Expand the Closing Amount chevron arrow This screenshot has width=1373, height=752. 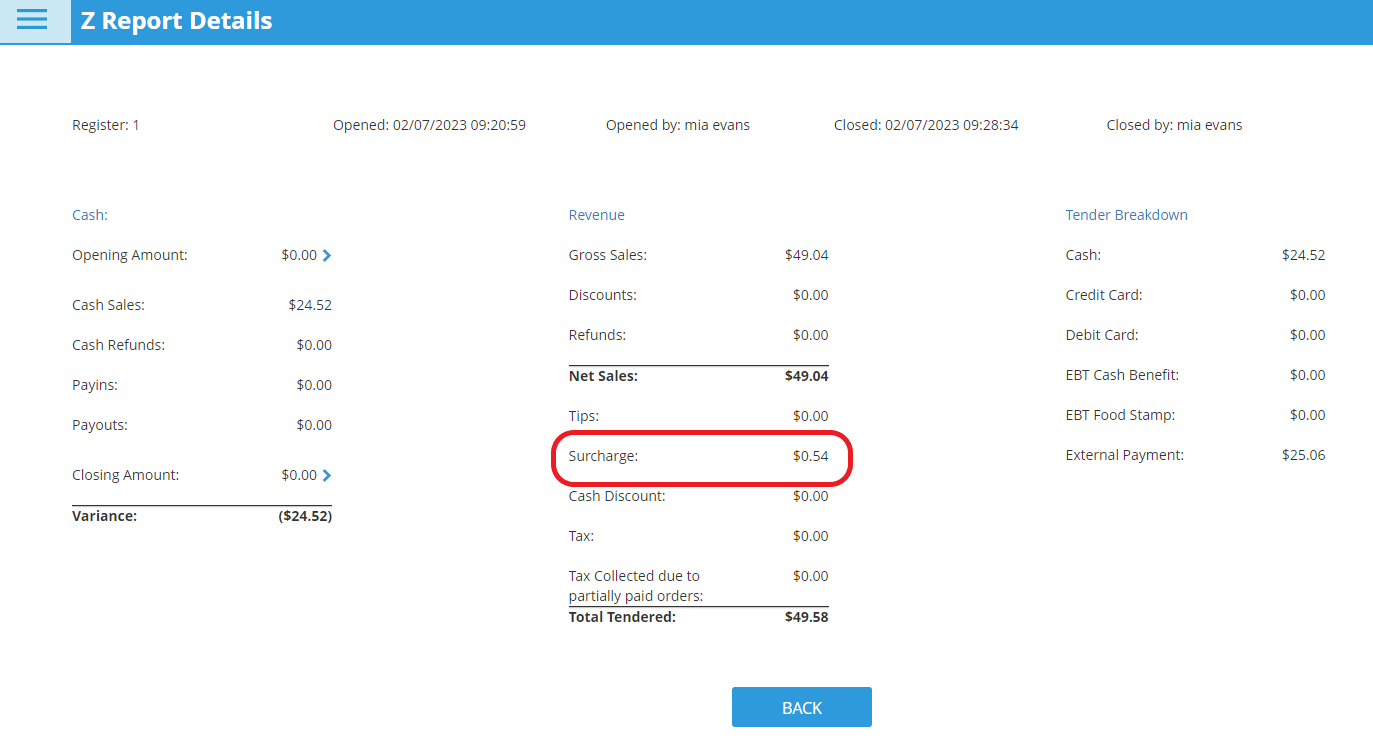(327, 475)
